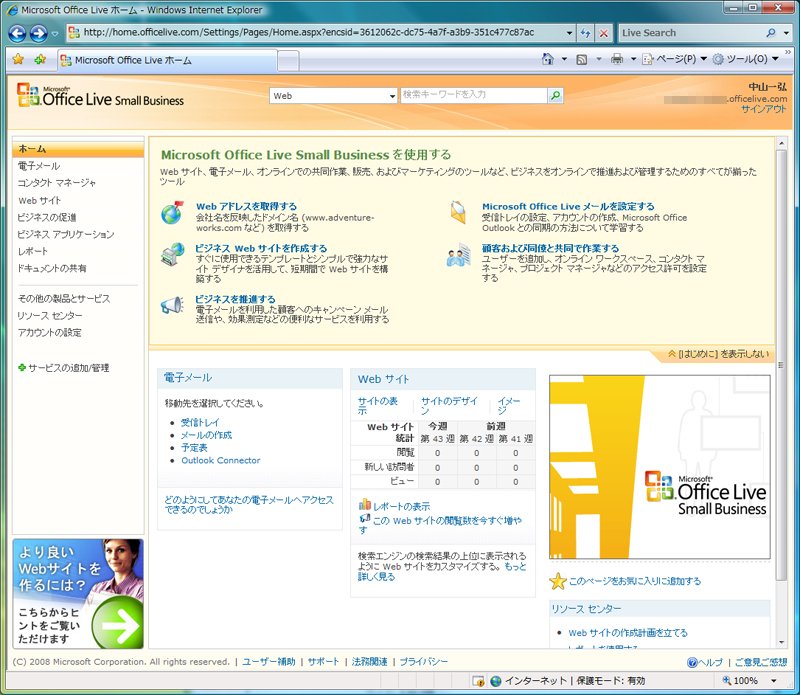The image size is (800, 695).
Task: Open the リソース センター sidebar link
Action: point(49,316)
